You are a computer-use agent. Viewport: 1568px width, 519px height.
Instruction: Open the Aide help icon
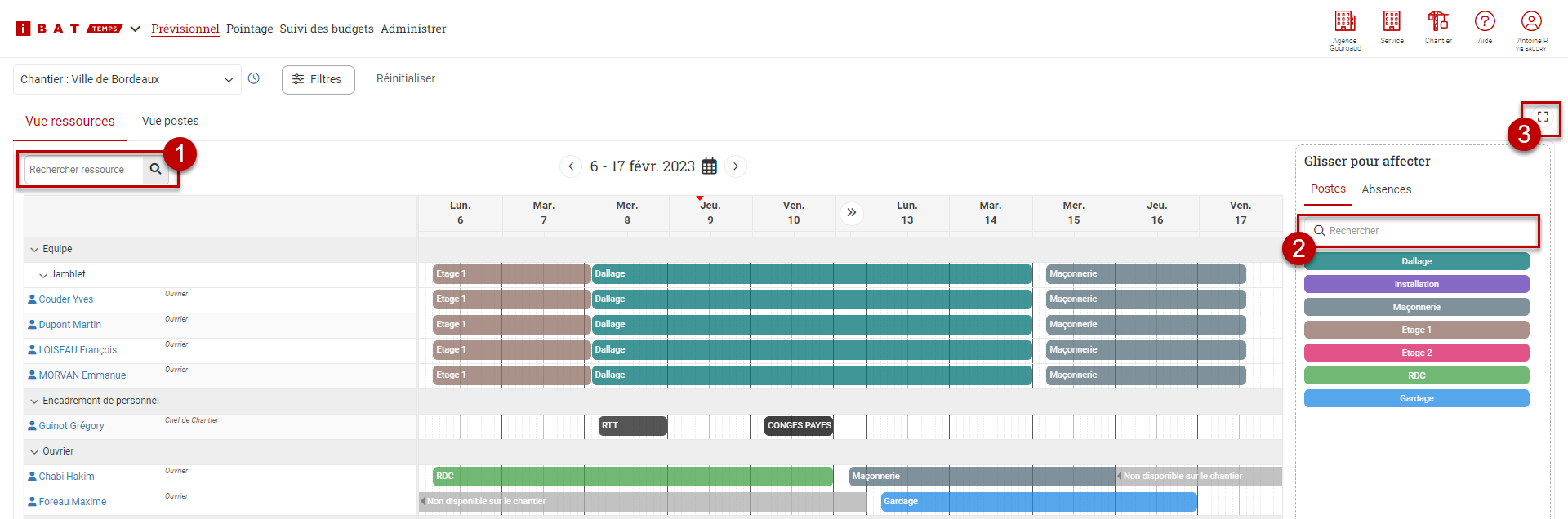point(1485,22)
